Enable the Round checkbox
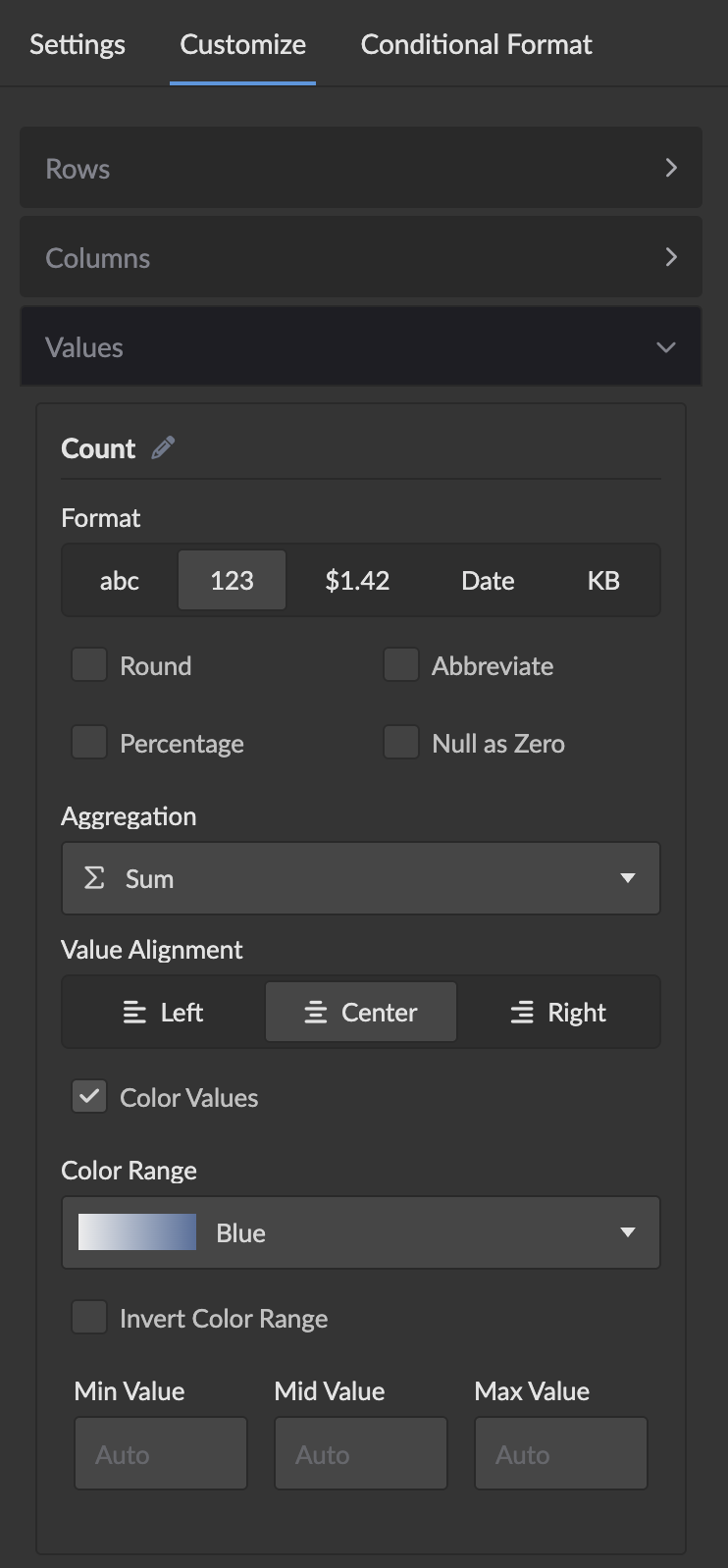Screen dimensions: 728x1568 click(x=89, y=665)
